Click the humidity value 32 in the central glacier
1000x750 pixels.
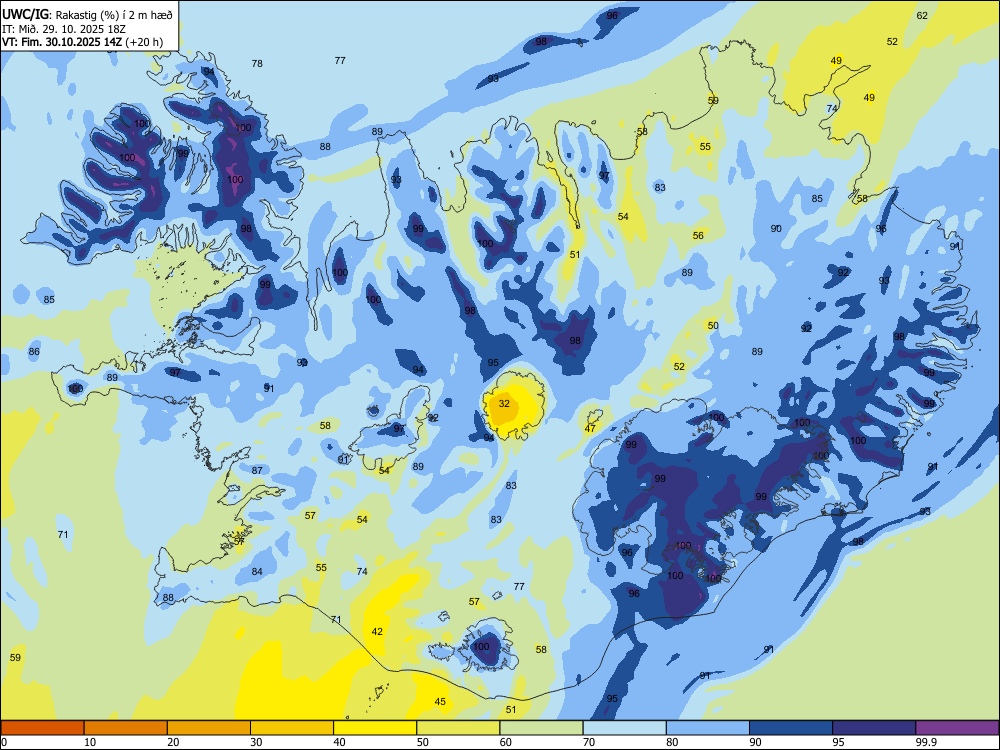pos(504,404)
